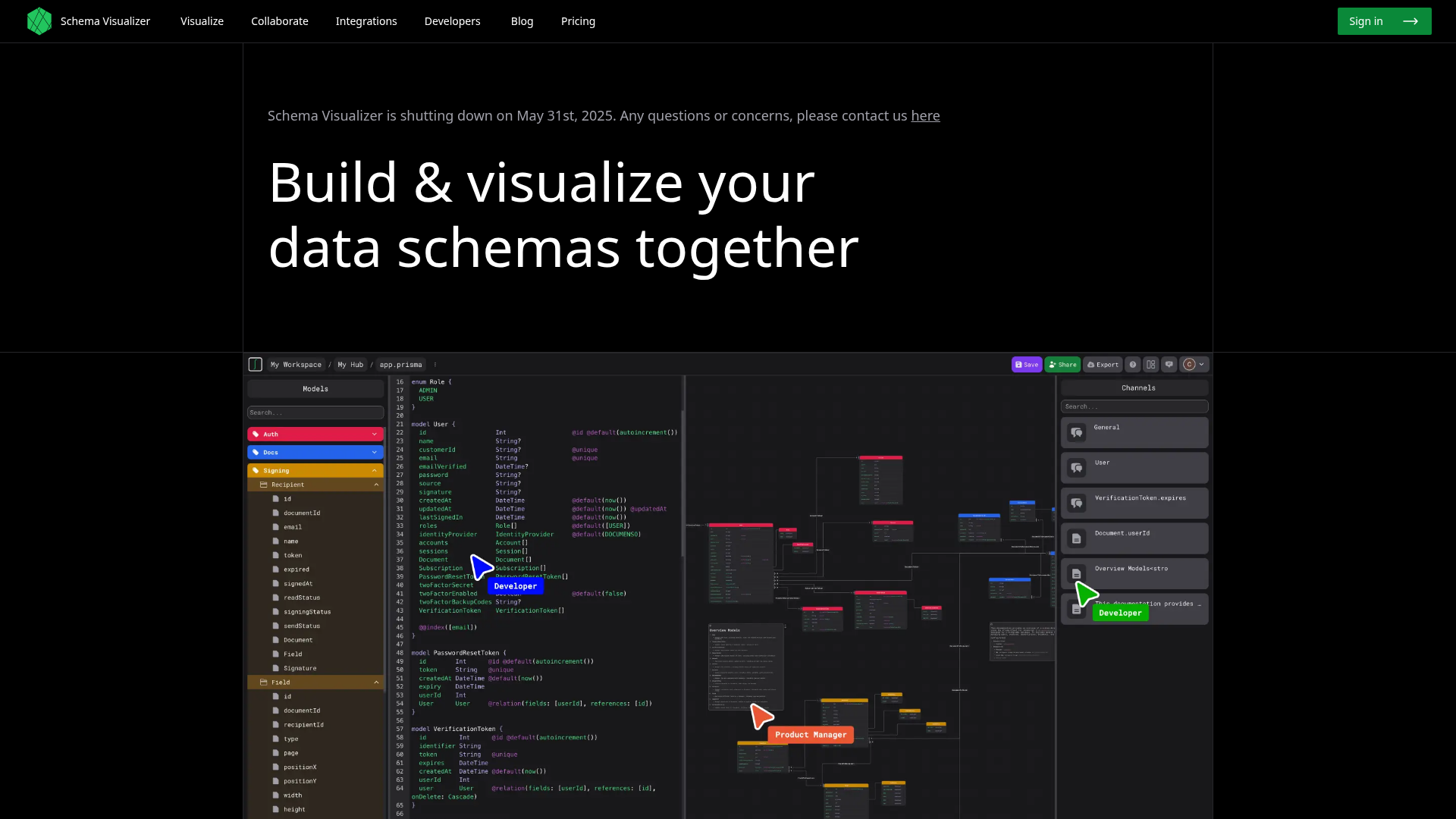
Task: Open comments via the speech bubble icon
Action: pos(1170,365)
